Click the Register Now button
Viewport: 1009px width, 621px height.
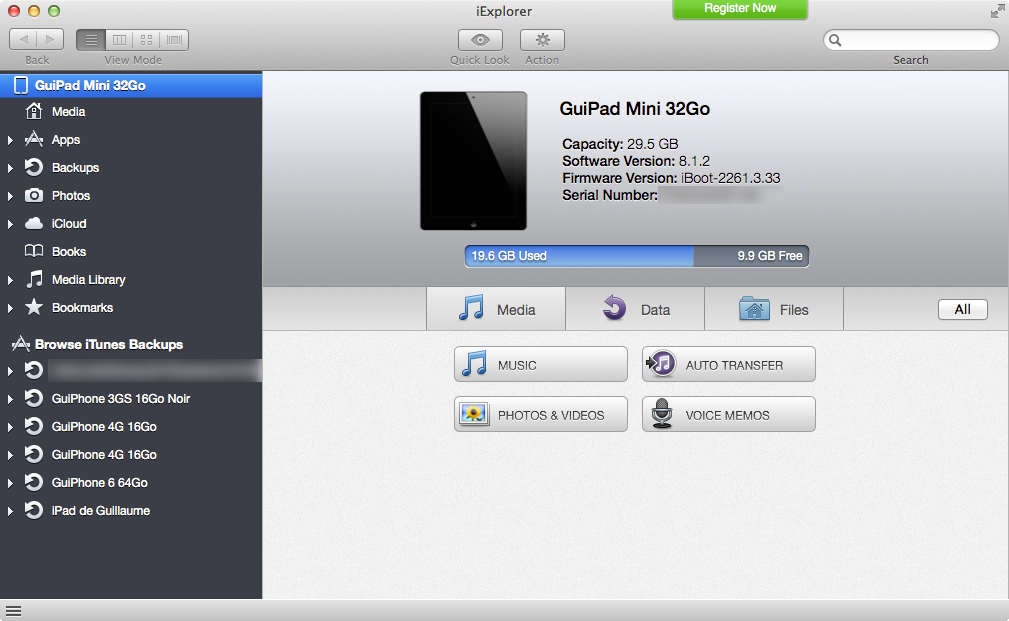740,9
